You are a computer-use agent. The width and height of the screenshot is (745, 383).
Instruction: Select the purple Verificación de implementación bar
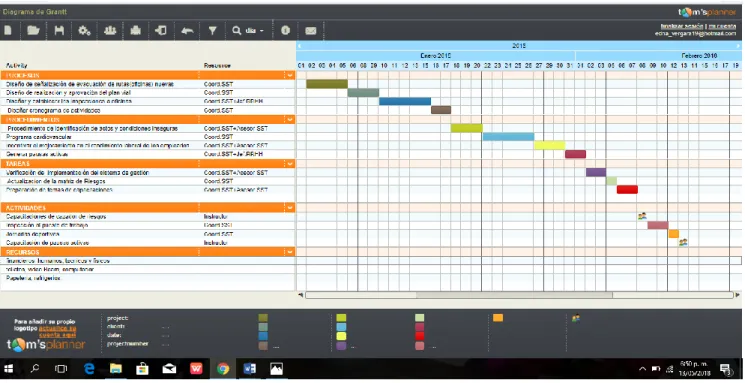pyautogui.click(x=596, y=172)
